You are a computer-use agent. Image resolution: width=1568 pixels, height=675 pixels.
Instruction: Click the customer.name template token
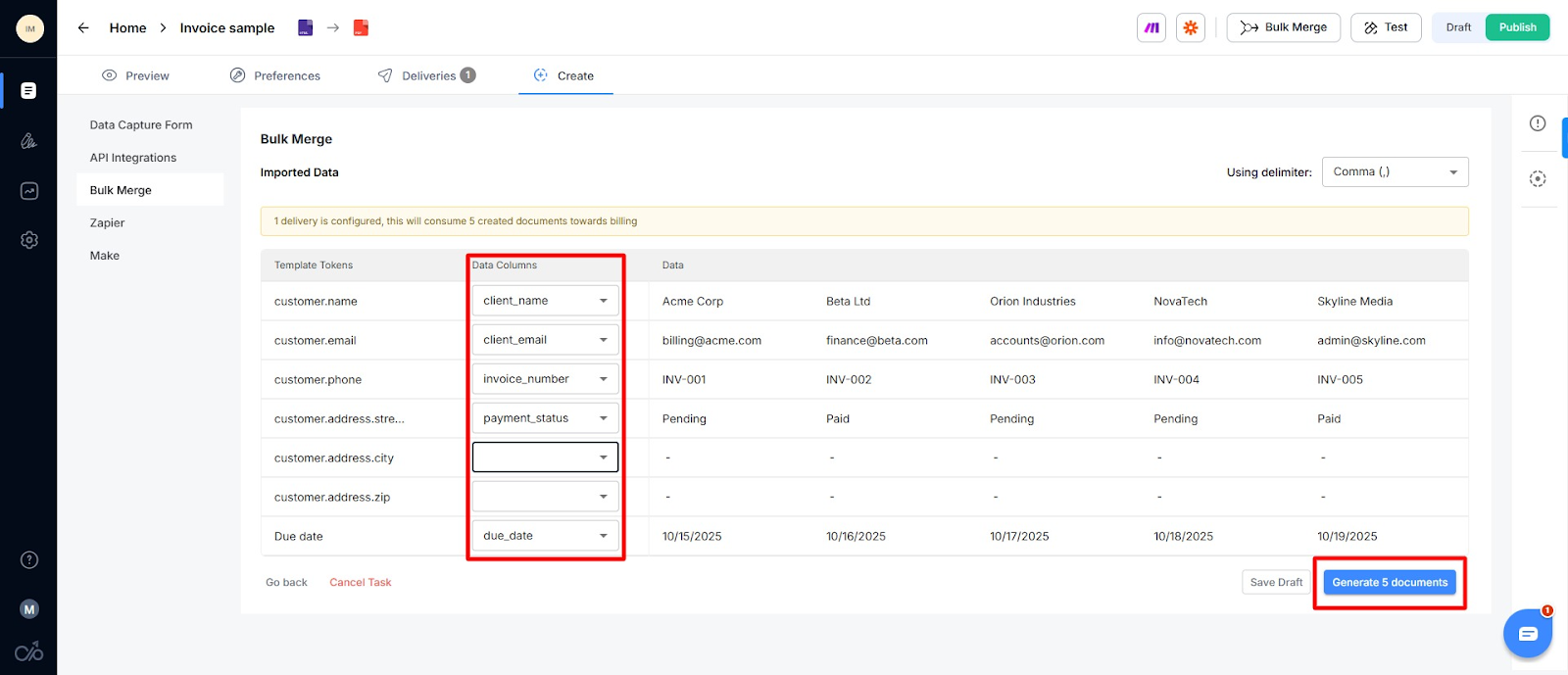pos(316,302)
